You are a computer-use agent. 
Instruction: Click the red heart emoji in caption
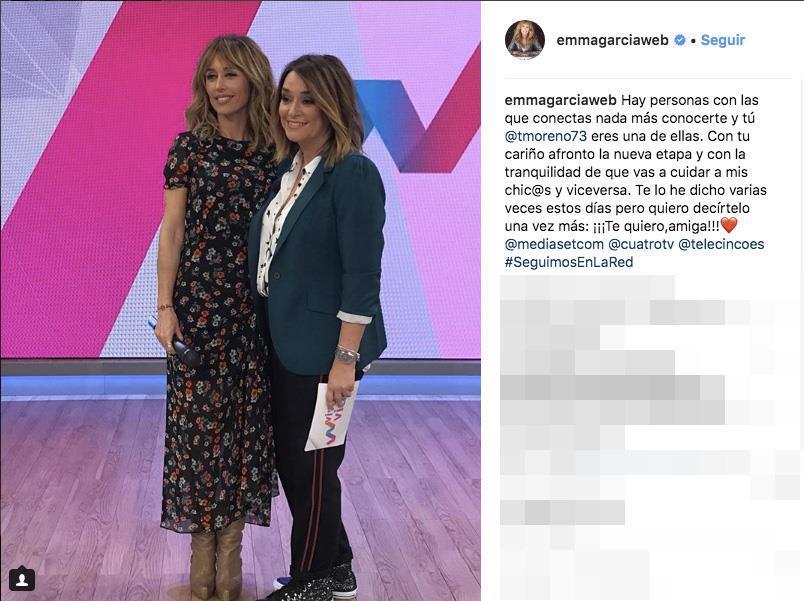point(729,225)
